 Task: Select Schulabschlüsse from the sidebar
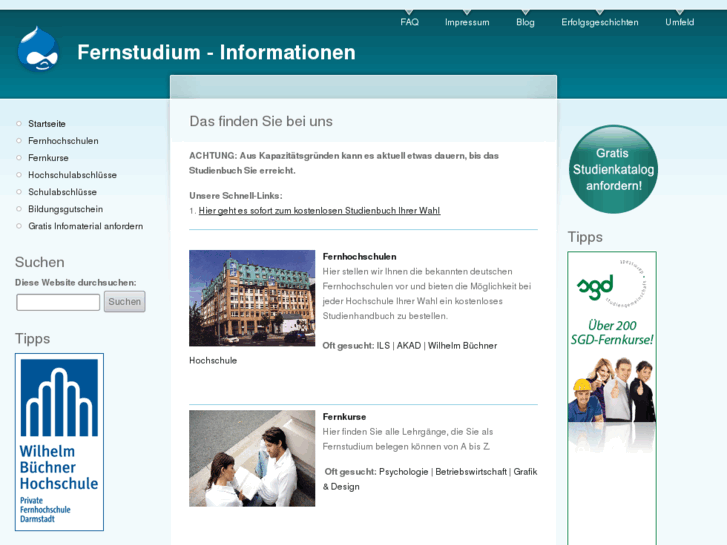(x=62, y=192)
